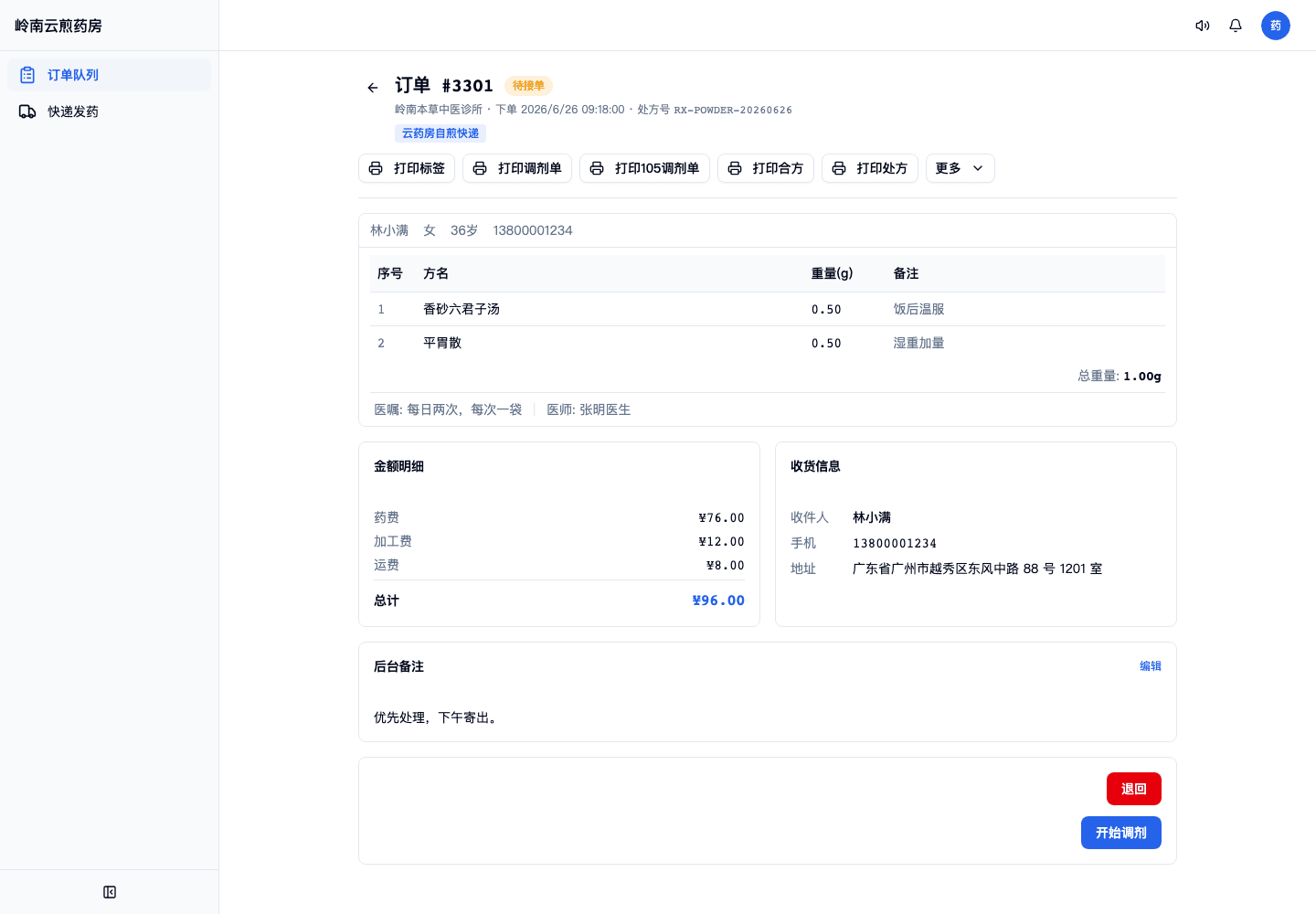Click the 岭南云煎药房 title

tap(58, 26)
